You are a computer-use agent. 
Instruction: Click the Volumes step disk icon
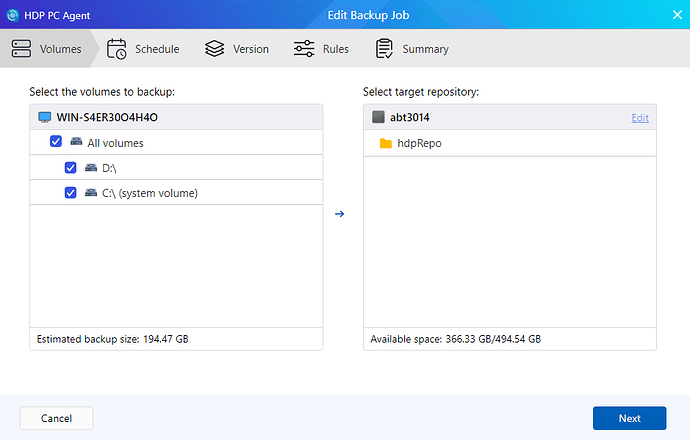21,49
